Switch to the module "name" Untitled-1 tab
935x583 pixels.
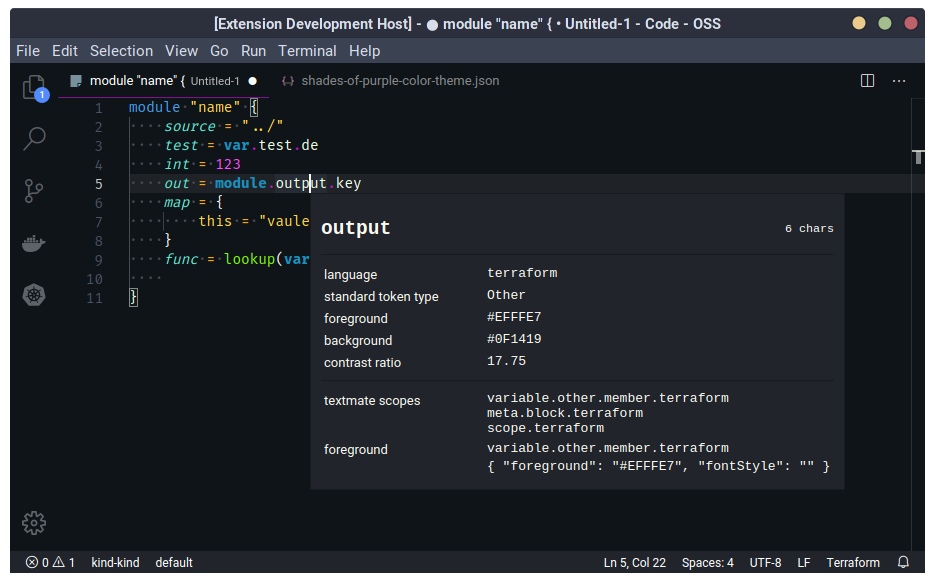[x=163, y=81]
